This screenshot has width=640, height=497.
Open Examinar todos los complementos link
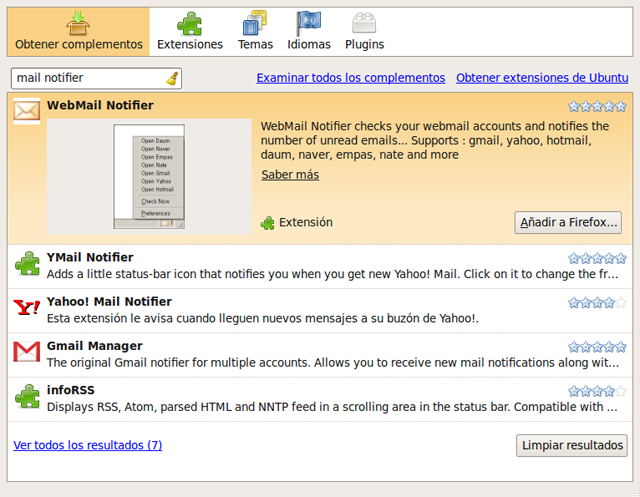[x=350, y=78]
